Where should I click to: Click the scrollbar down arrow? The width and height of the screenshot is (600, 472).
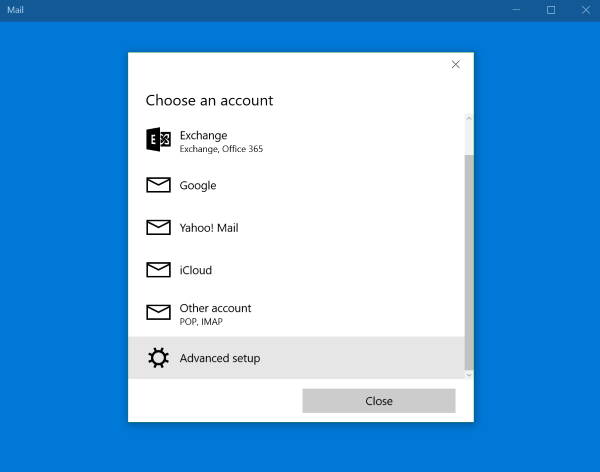pos(469,375)
